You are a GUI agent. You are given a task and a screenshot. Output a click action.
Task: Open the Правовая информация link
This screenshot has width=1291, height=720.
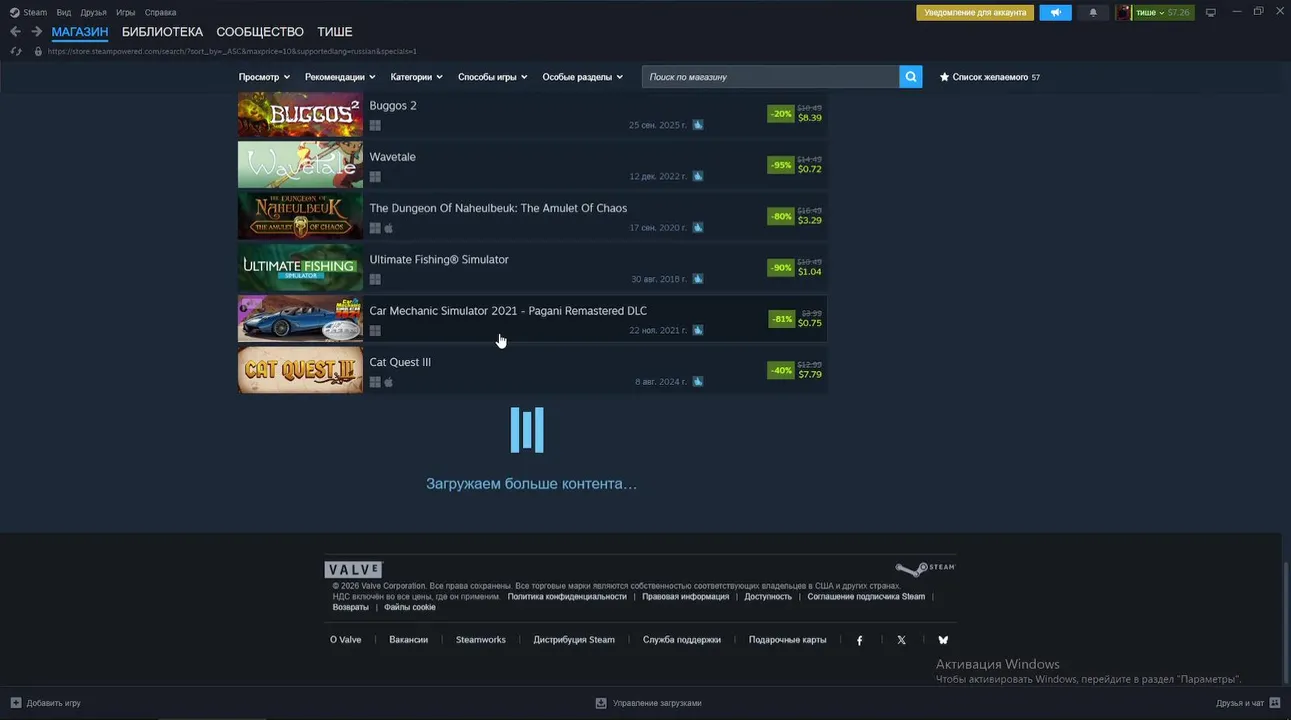point(686,597)
